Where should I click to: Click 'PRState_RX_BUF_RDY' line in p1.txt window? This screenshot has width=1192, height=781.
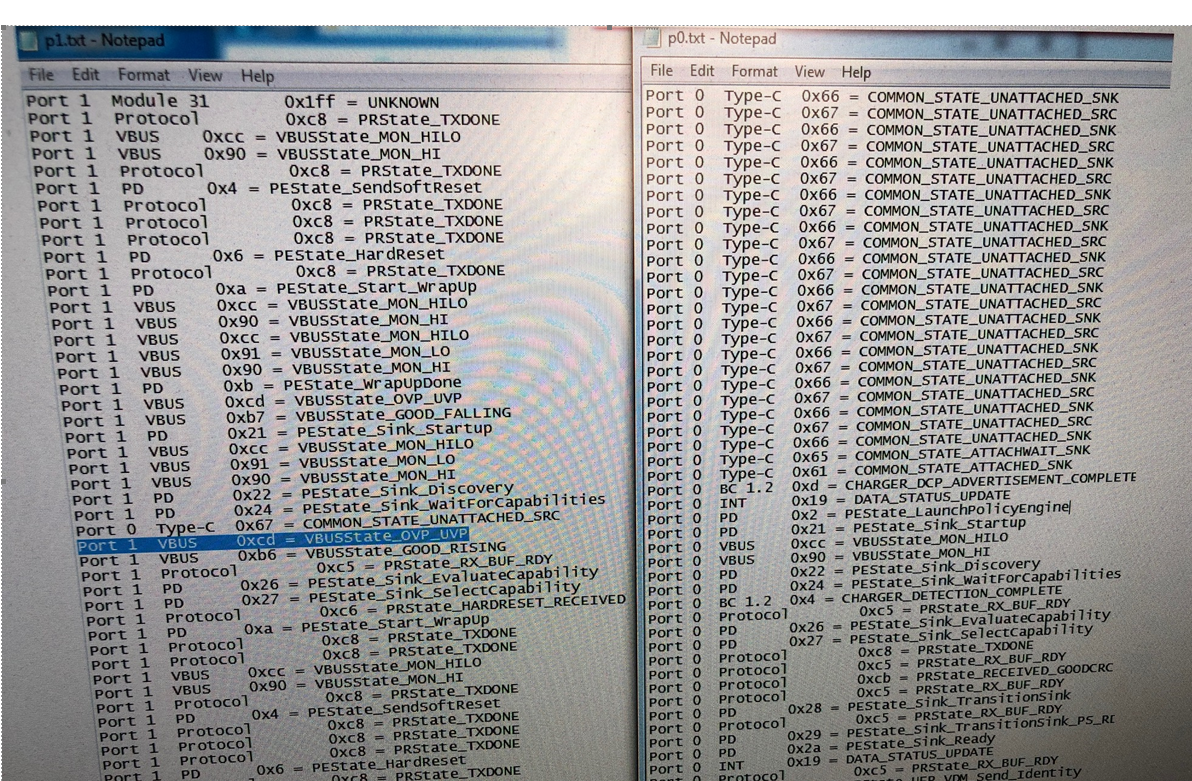click(x=318, y=567)
